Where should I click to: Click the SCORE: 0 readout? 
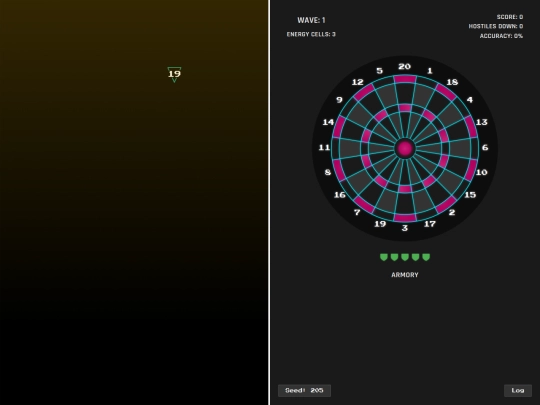coord(510,17)
